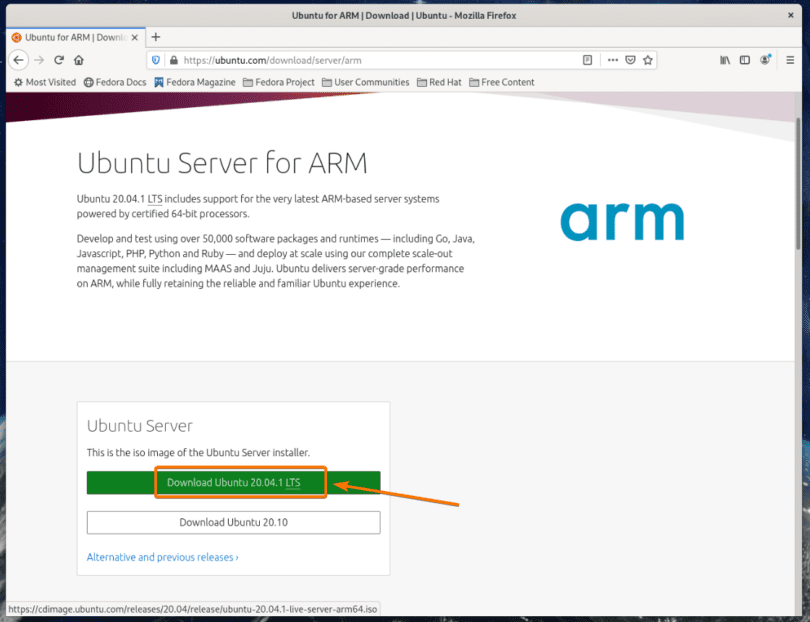Viewport: 810px width, 622px height.
Task: Open a new browser tab
Action: coord(154,36)
